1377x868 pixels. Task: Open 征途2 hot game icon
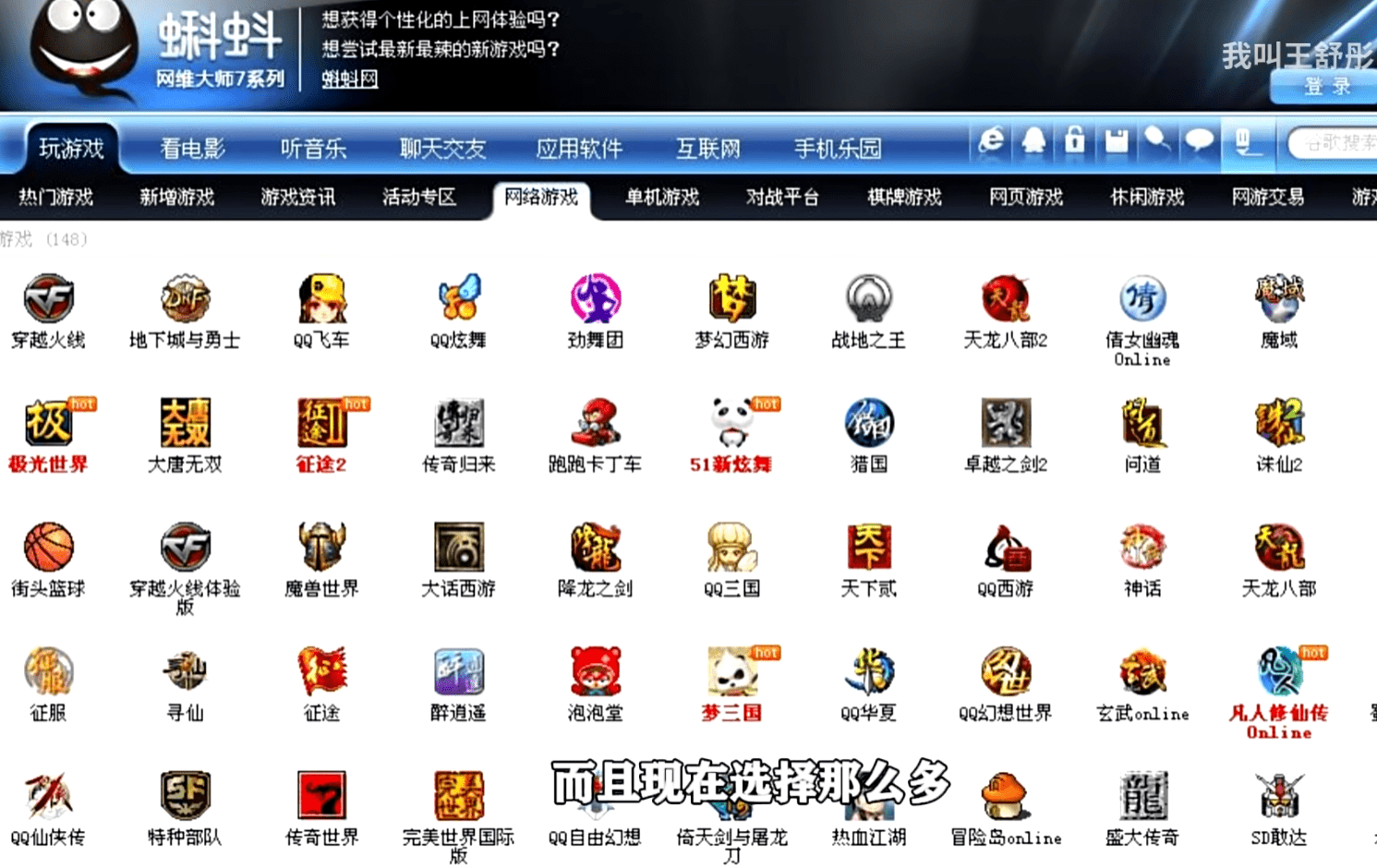(x=321, y=423)
